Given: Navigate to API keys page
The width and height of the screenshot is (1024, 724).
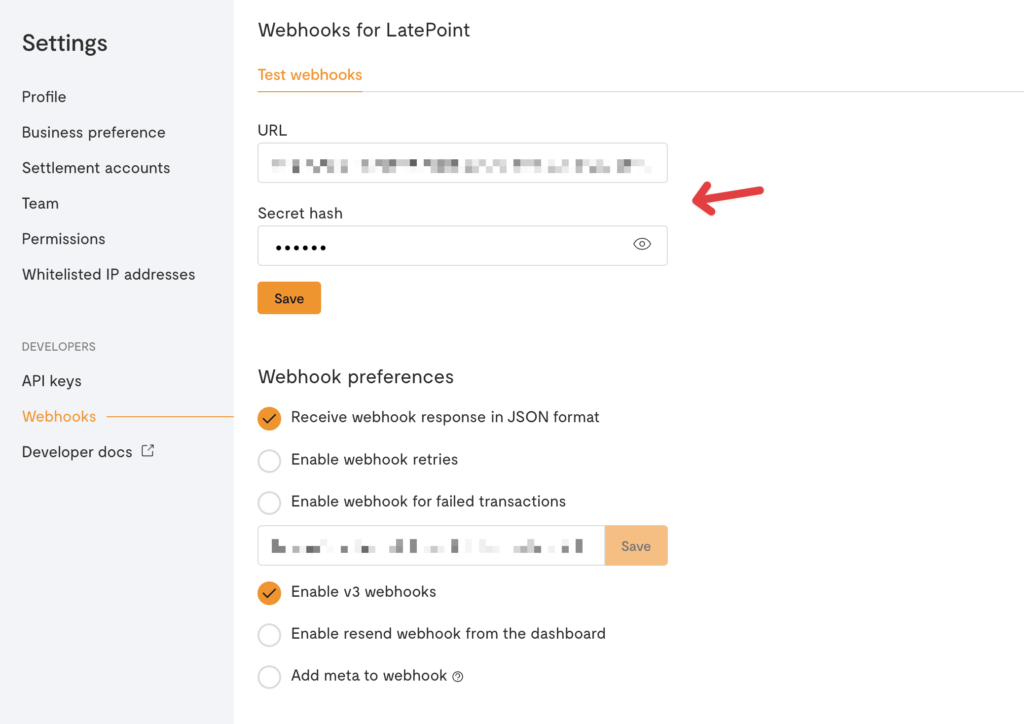Looking at the screenshot, I should (52, 381).
